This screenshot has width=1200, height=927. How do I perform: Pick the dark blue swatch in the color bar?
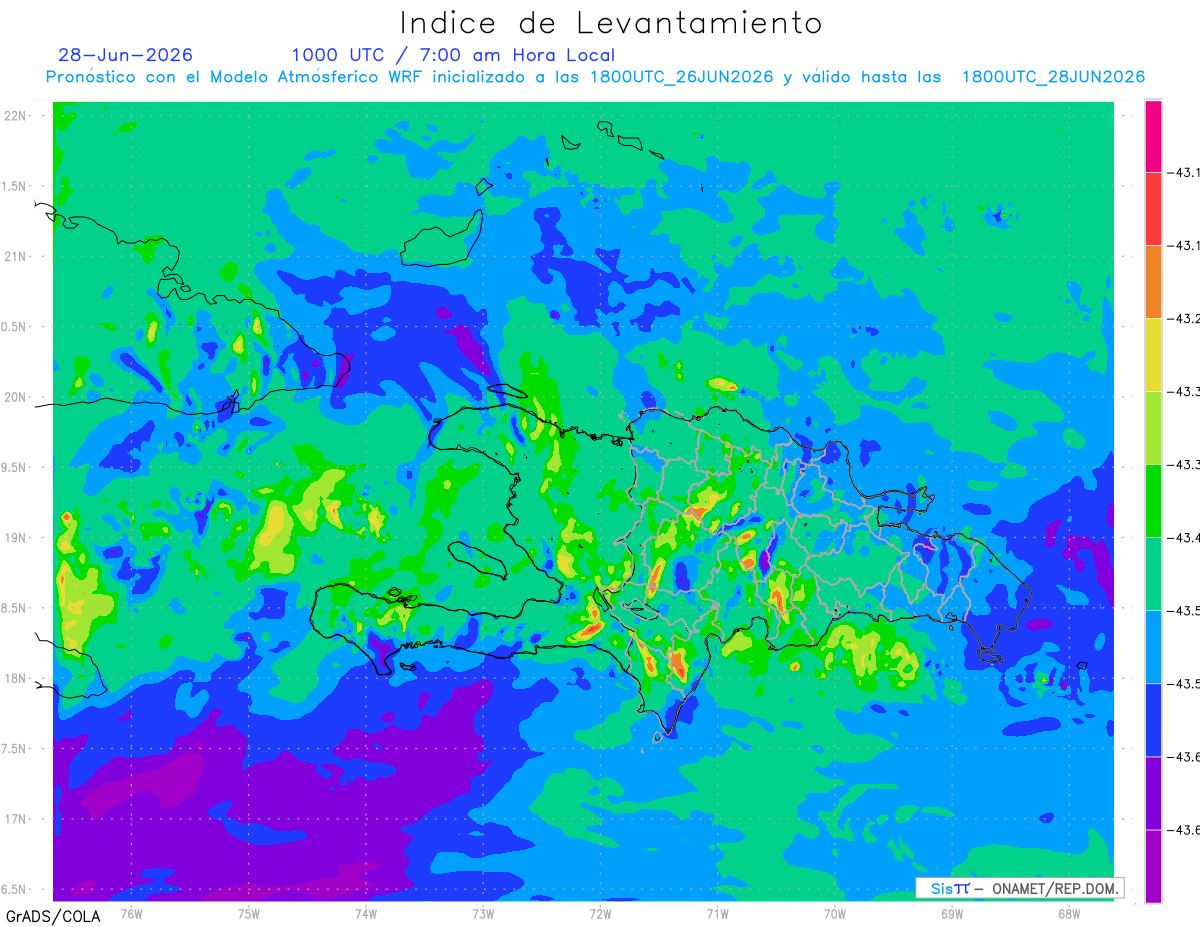pos(1153,720)
